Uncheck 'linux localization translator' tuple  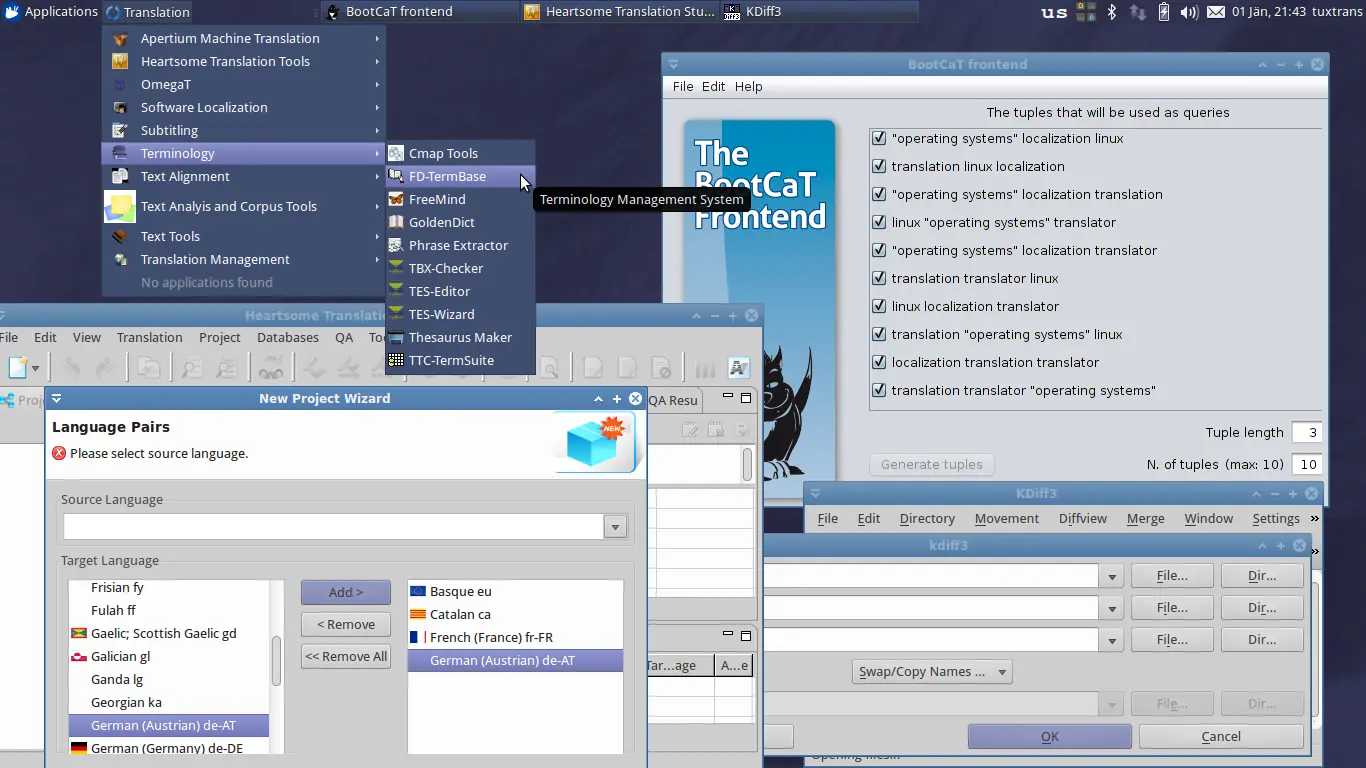pyautogui.click(x=879, y=306)
